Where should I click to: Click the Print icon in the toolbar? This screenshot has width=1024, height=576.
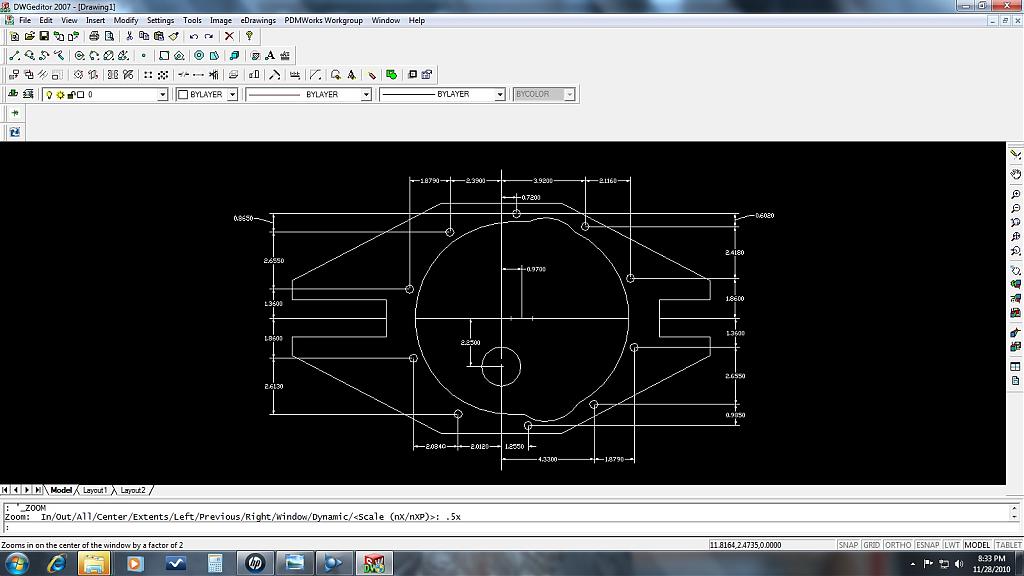94,36
